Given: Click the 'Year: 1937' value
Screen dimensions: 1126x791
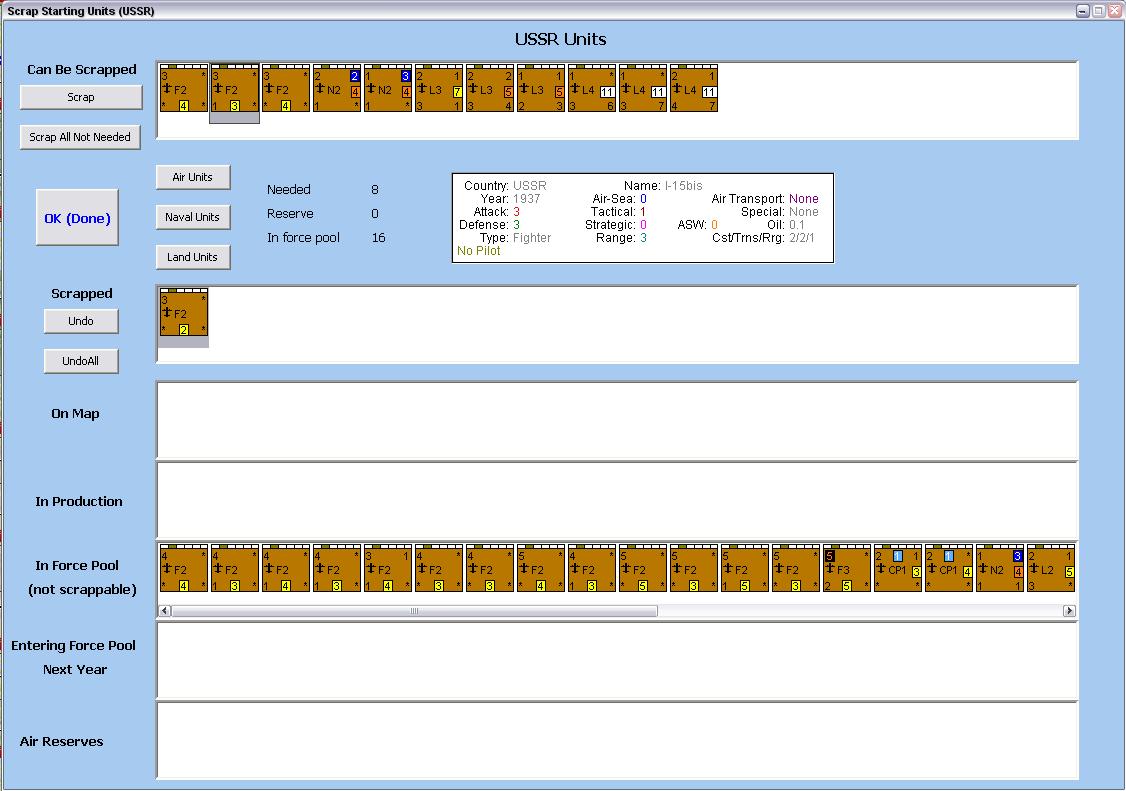Looking at the screenshot, I should point(526,199).
